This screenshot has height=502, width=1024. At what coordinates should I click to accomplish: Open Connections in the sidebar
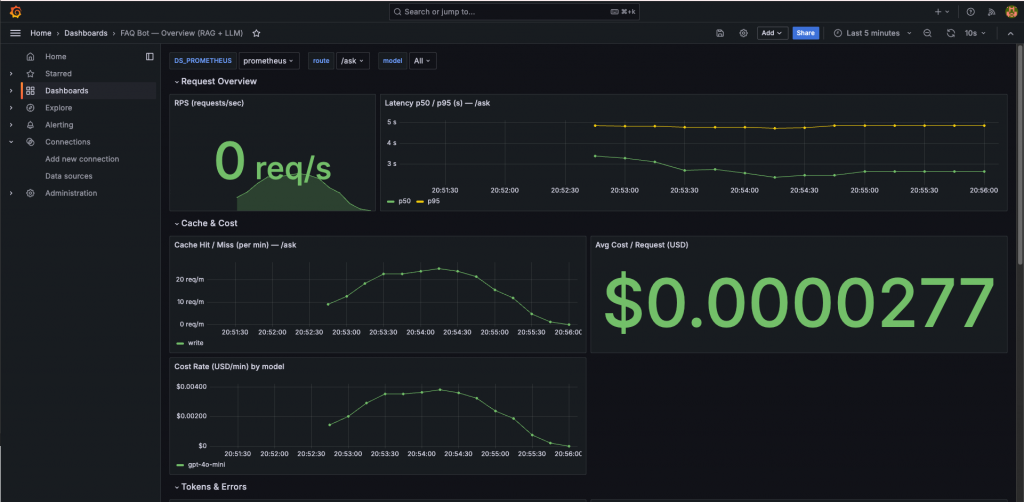pos(68,142)
